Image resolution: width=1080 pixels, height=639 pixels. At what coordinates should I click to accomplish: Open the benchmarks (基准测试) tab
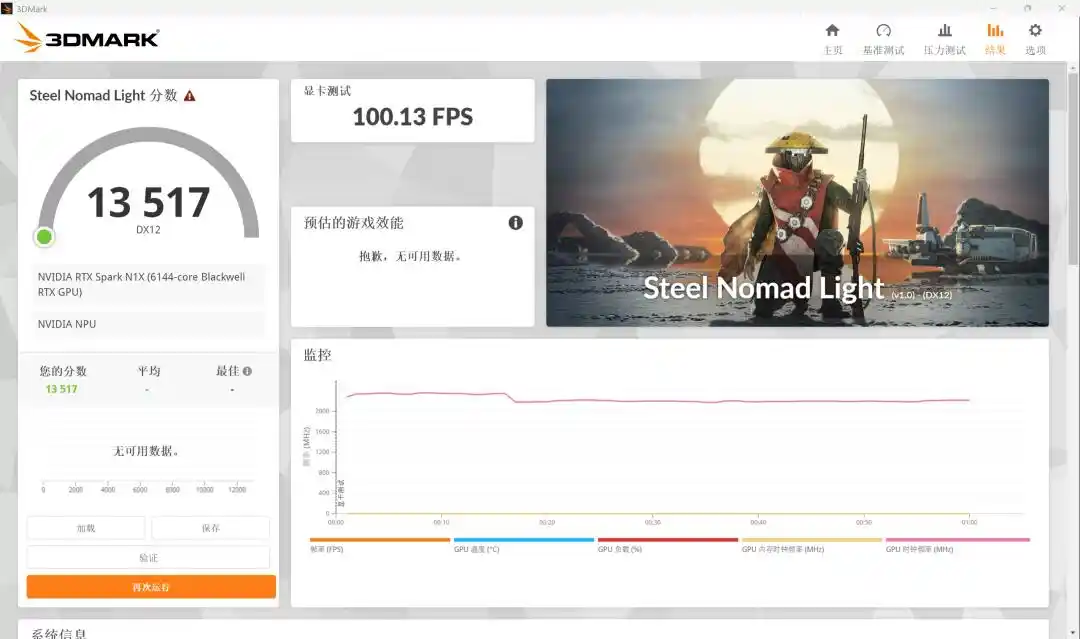pyautogui.click(x=883, y=39)
